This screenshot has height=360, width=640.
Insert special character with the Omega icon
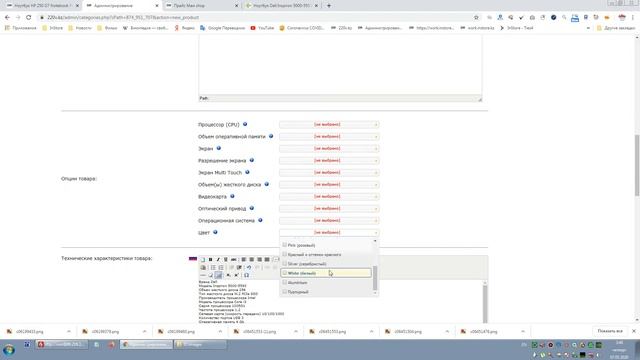(246, 275)
